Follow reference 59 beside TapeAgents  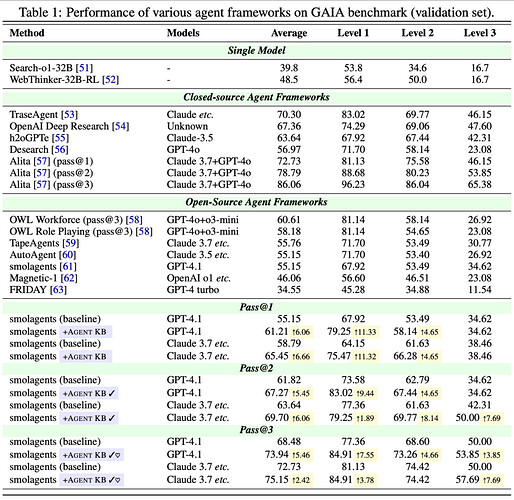[71, 243]
